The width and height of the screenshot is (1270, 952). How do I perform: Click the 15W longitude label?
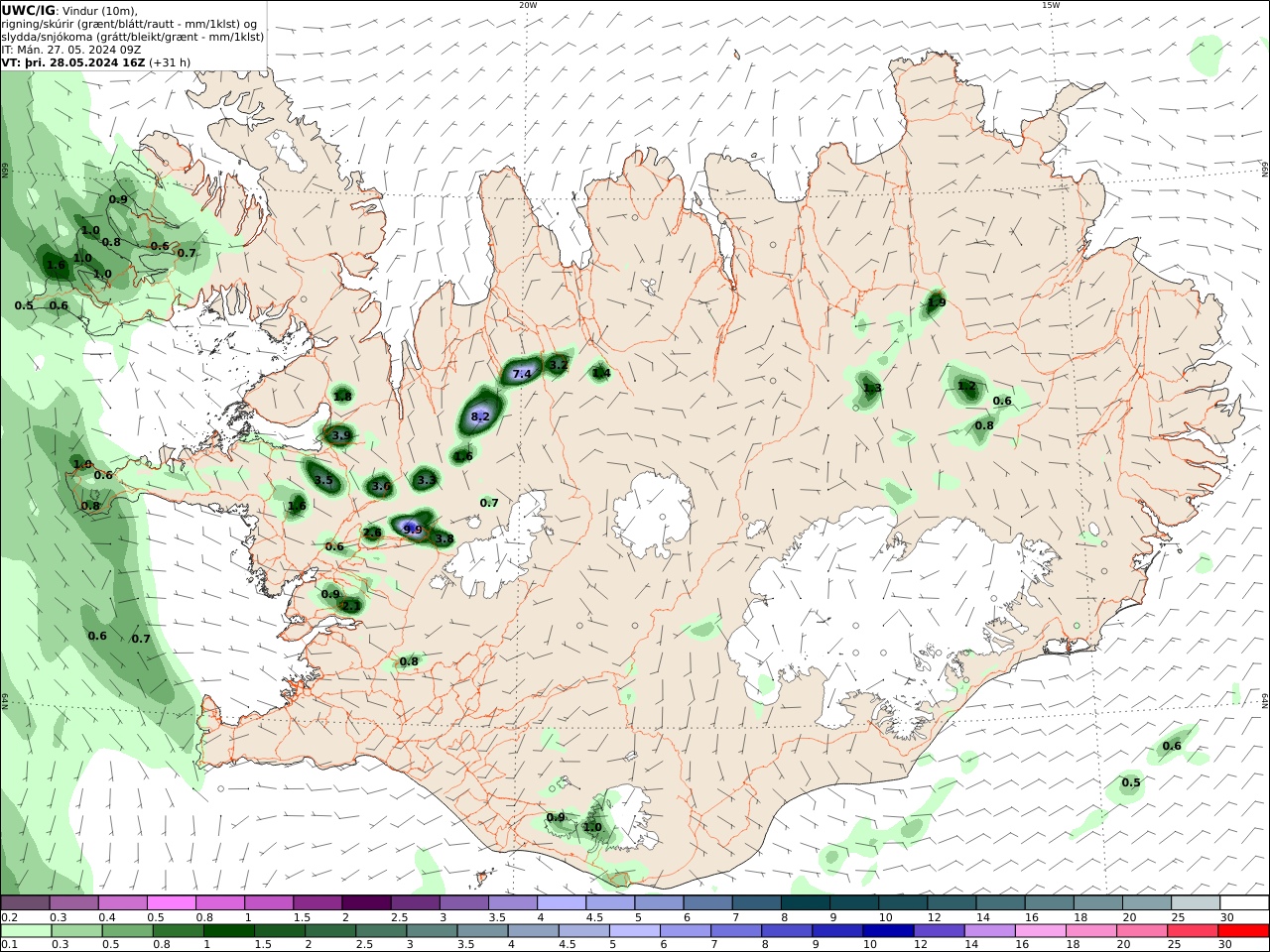click(1051, 5)
